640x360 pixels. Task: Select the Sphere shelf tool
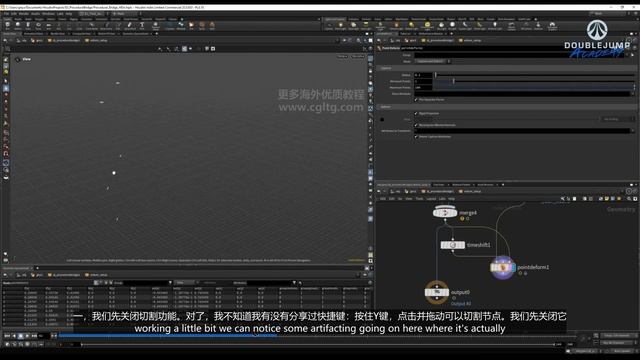coord(18,26)
